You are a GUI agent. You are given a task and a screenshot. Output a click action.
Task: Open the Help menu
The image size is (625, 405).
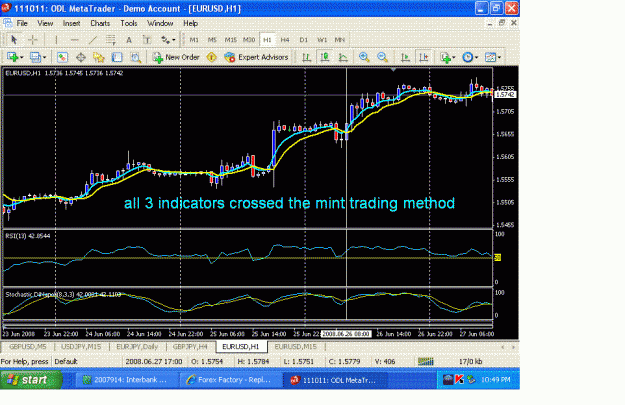point(191,23)
